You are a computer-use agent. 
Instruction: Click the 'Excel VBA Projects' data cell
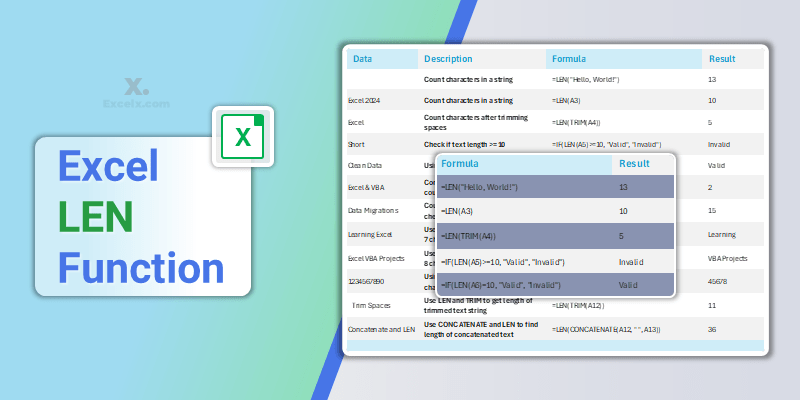click(x=376, y=258)
